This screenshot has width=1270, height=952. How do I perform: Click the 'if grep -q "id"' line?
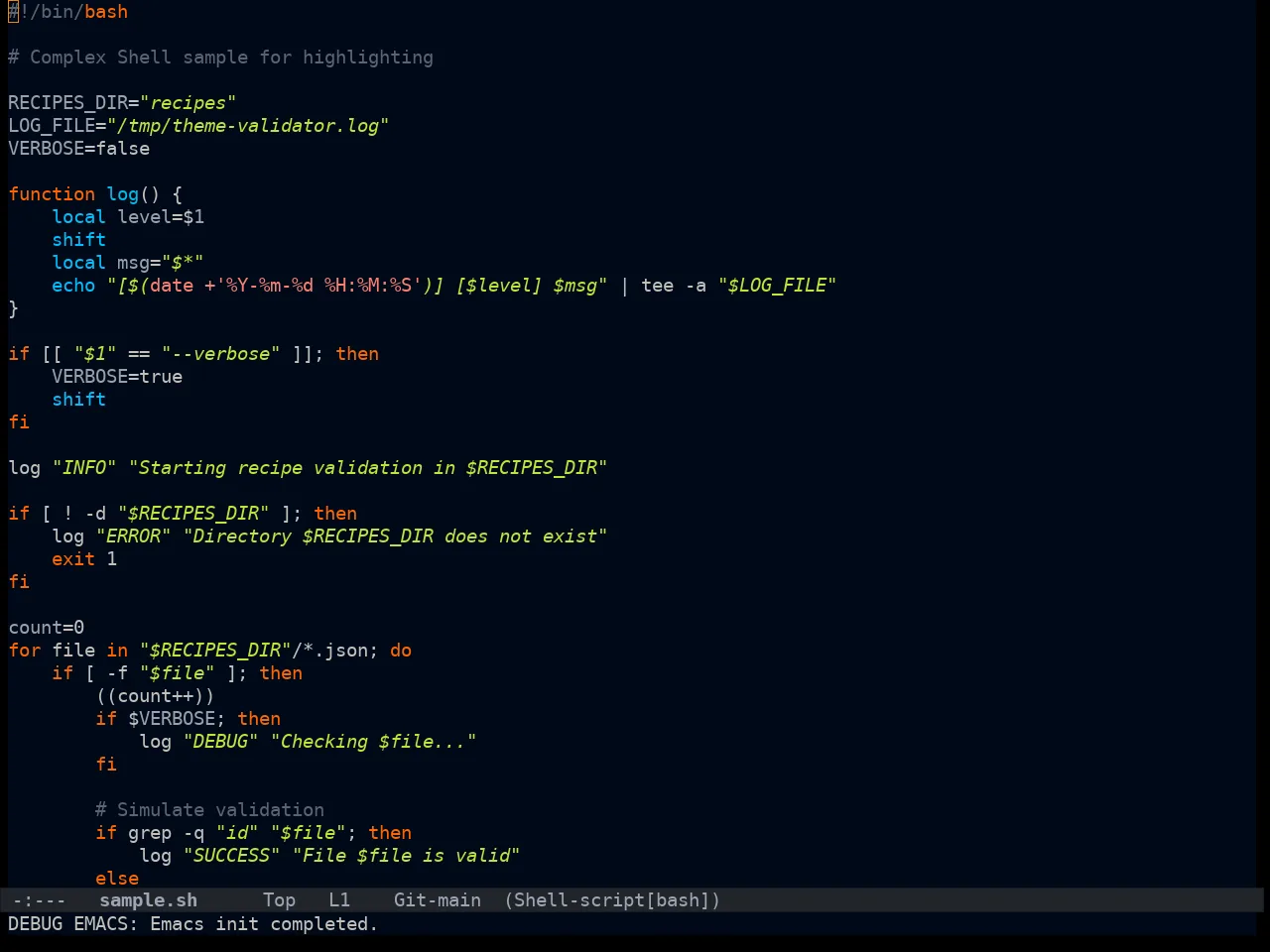(x=253, y=833)
